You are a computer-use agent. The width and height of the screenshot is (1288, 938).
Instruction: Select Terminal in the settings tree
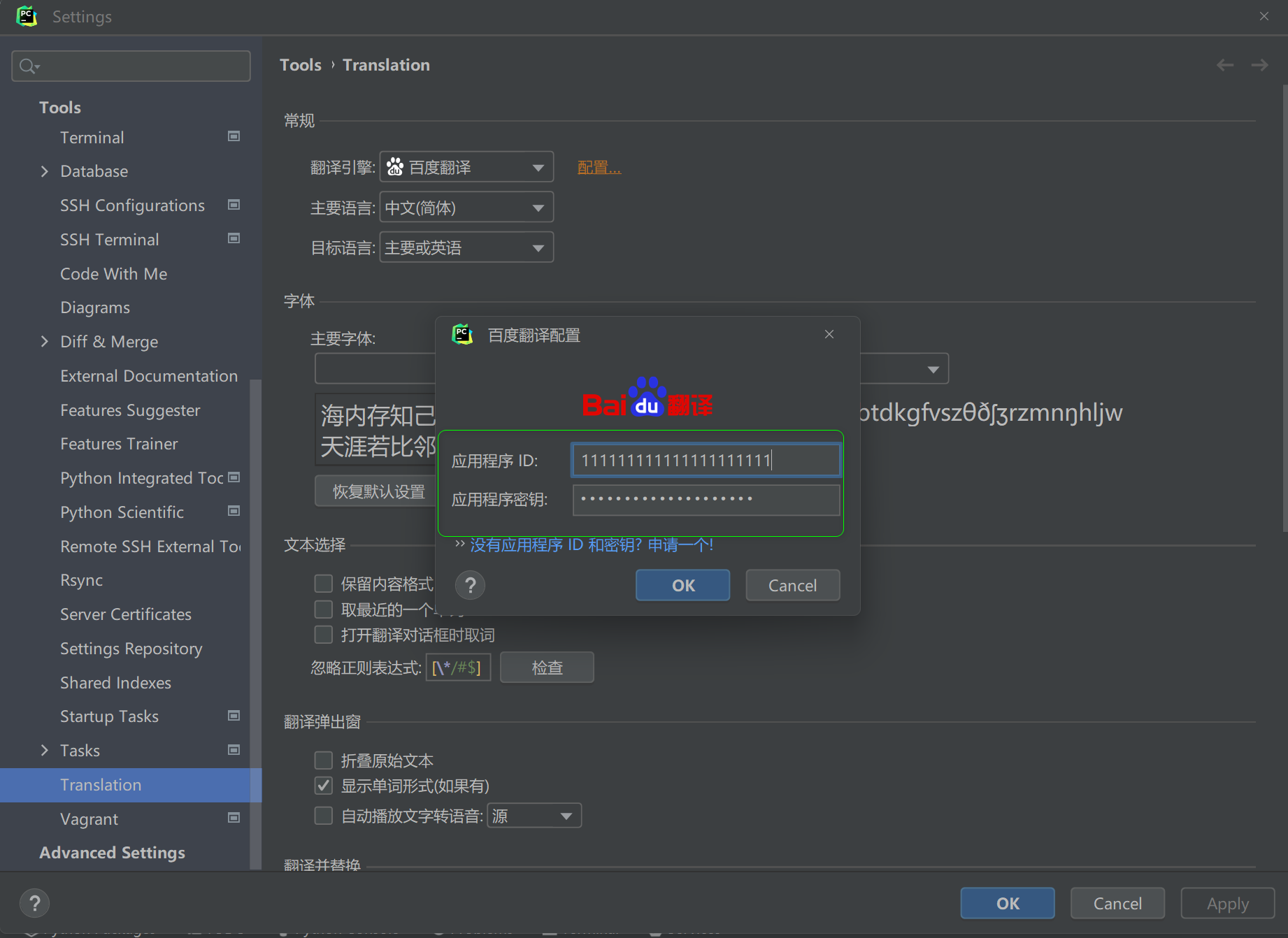pyautogui.click(x=92, y=138)
